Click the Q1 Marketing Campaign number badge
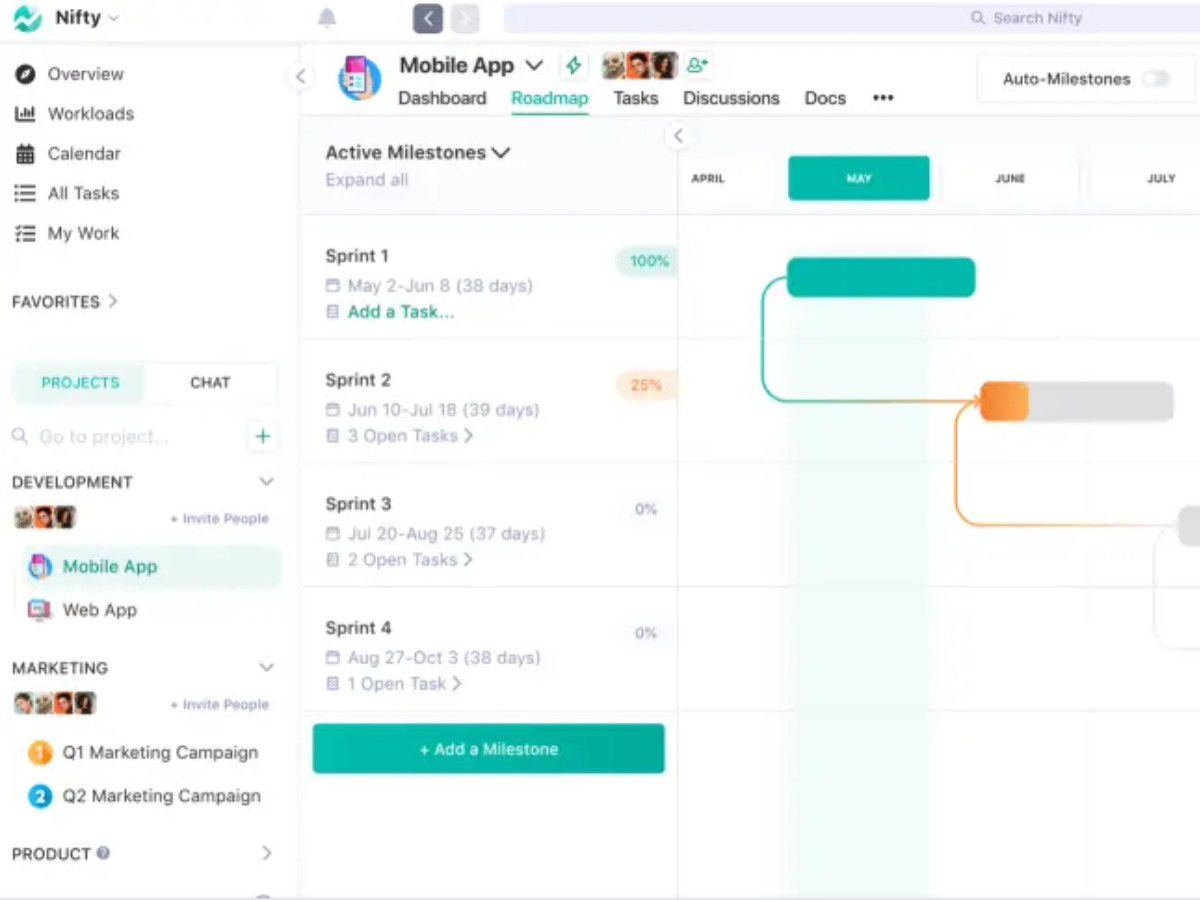Image resolution: width=1200 pixels, height=900 pixels. click(40, 752)
